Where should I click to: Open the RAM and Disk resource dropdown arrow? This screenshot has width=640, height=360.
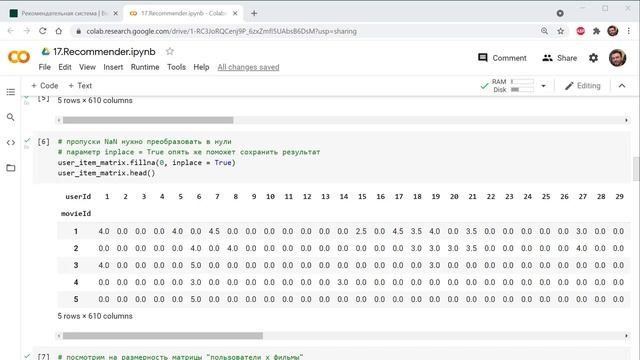coord(543,86)
